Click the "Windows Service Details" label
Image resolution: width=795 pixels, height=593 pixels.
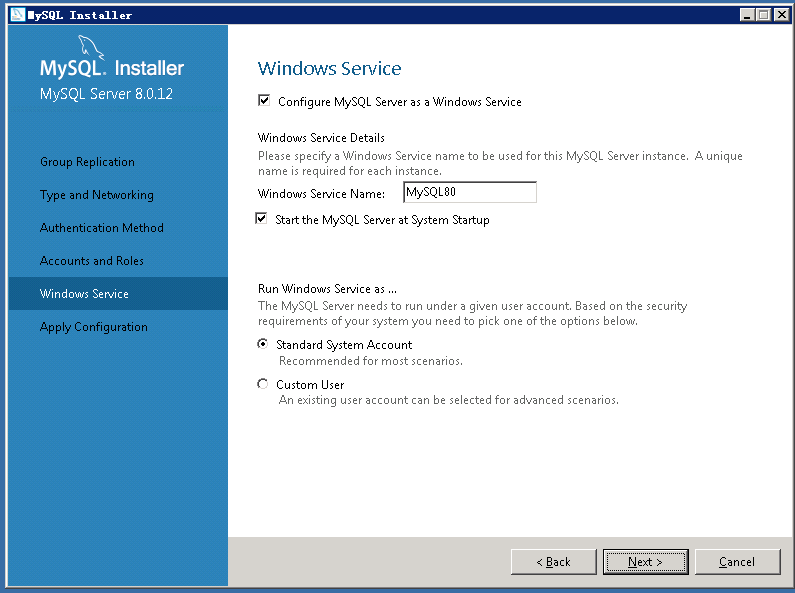point(321,138)
